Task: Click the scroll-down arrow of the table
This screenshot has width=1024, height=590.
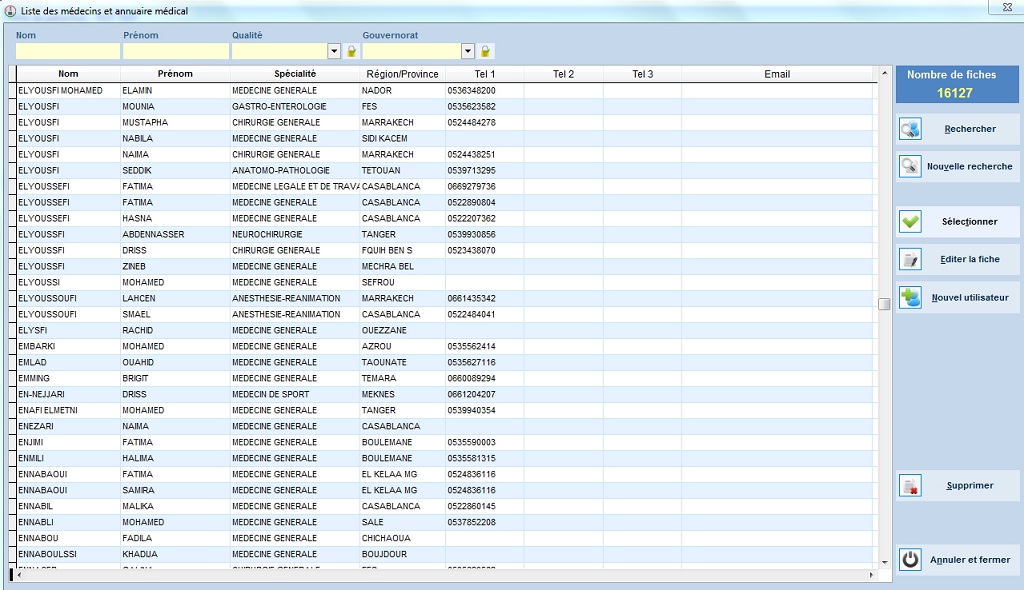Action: (884, 563)
